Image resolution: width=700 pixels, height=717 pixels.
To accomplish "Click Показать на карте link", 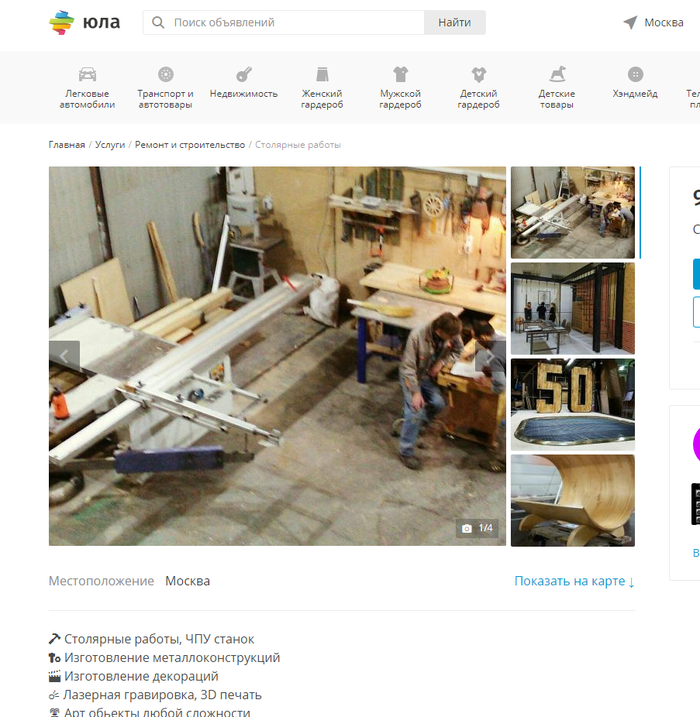I will click(574, 581).
